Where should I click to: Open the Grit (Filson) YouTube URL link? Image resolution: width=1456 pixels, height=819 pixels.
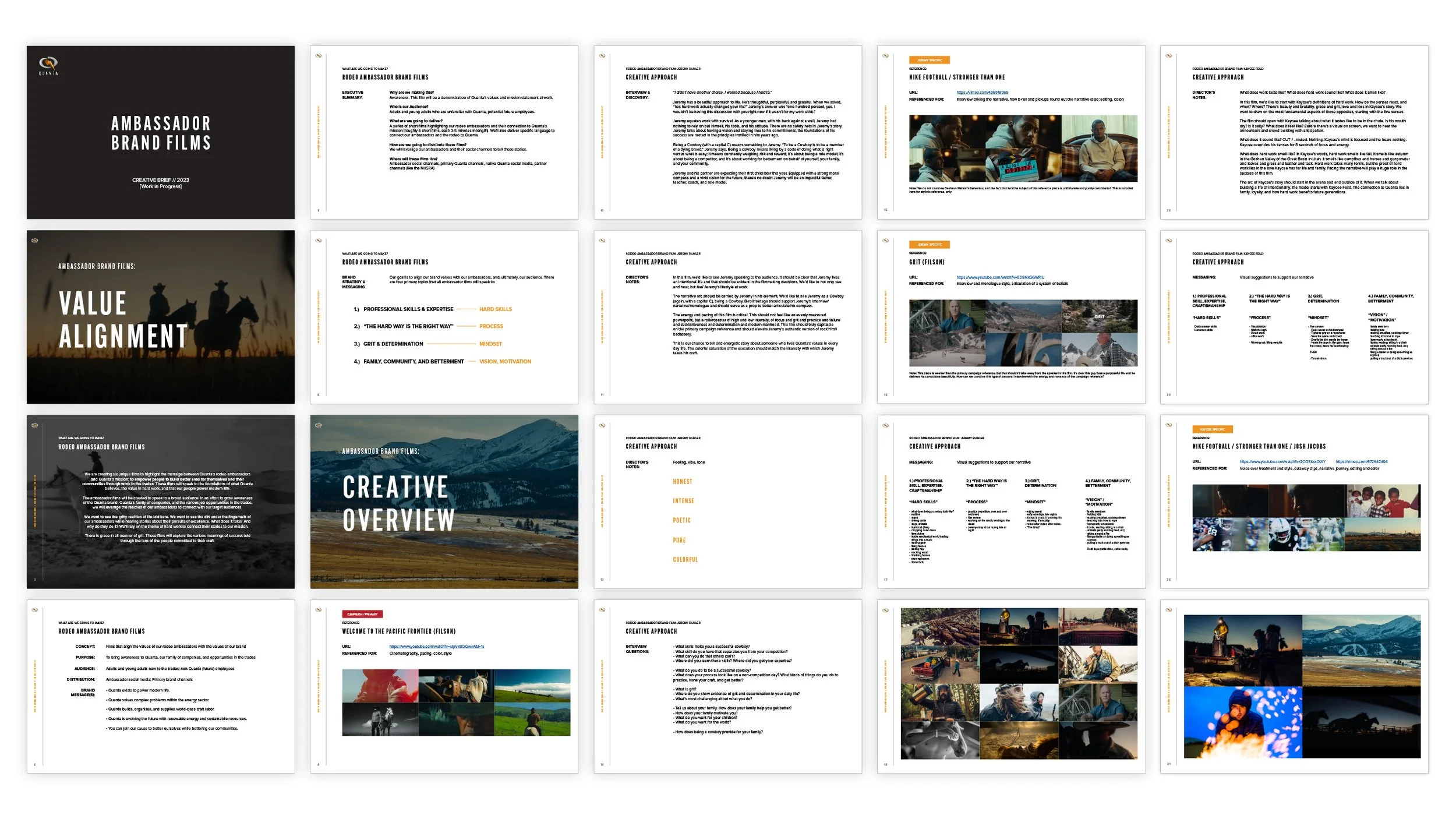point(1000,277)
